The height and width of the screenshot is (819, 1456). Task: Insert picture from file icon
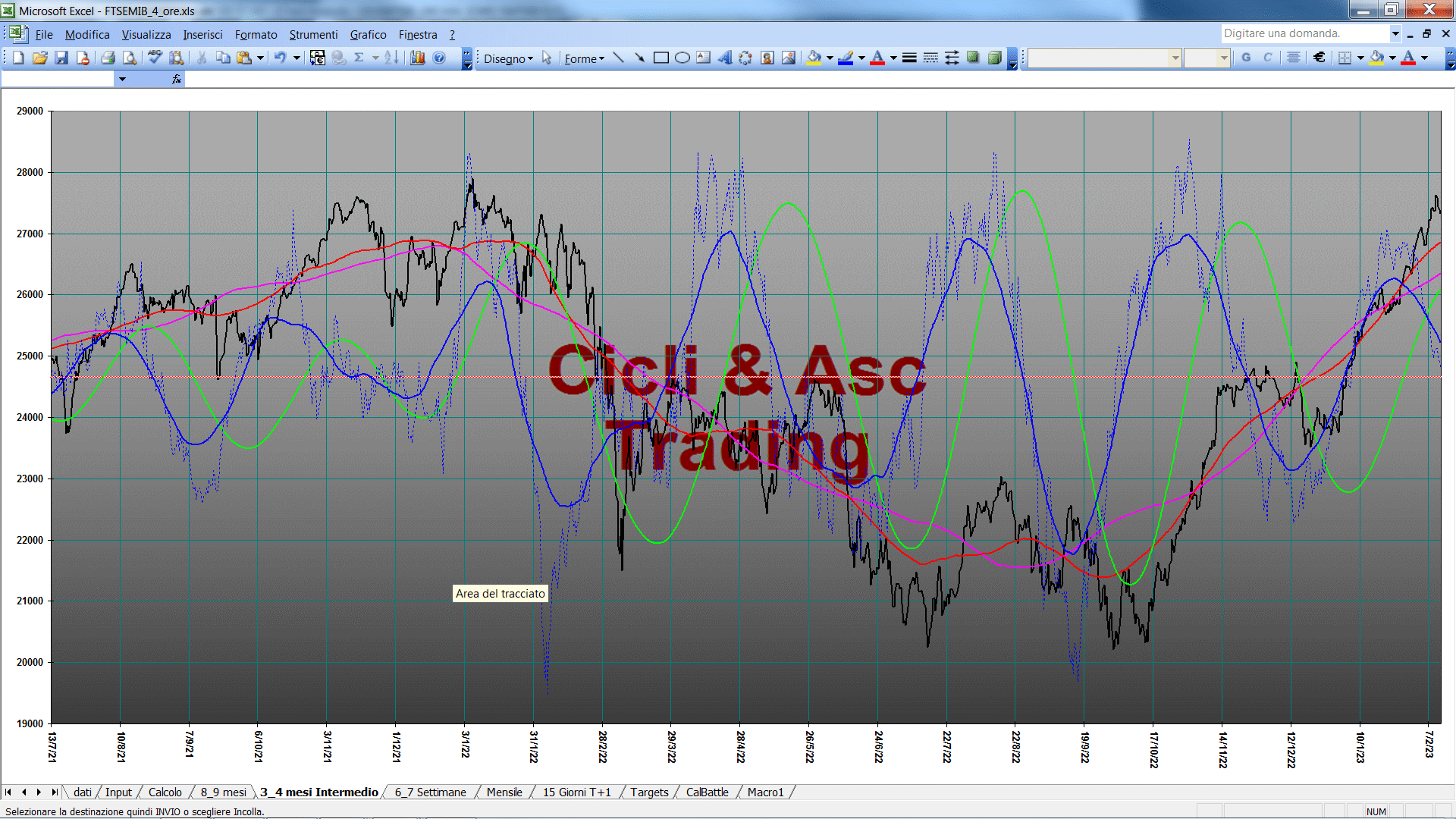tap(789, 58)
